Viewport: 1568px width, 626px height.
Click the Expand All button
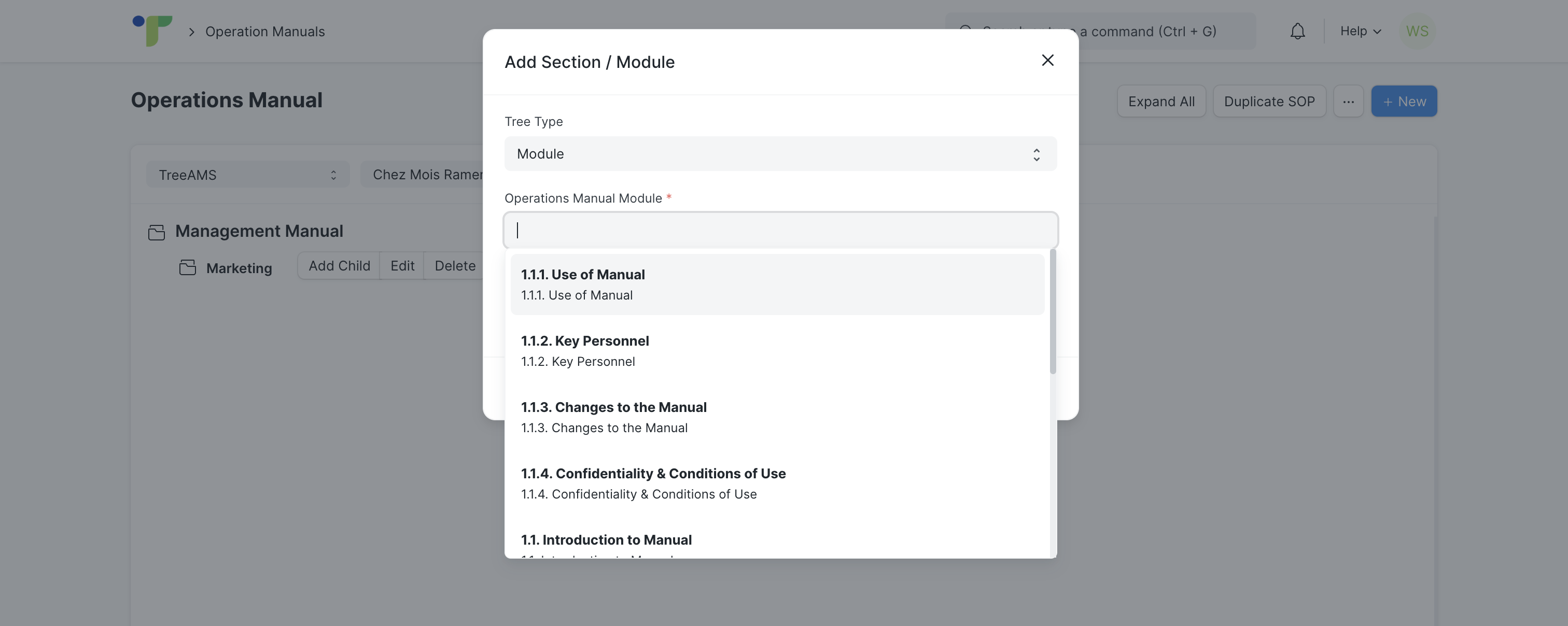pos(1161,102)
